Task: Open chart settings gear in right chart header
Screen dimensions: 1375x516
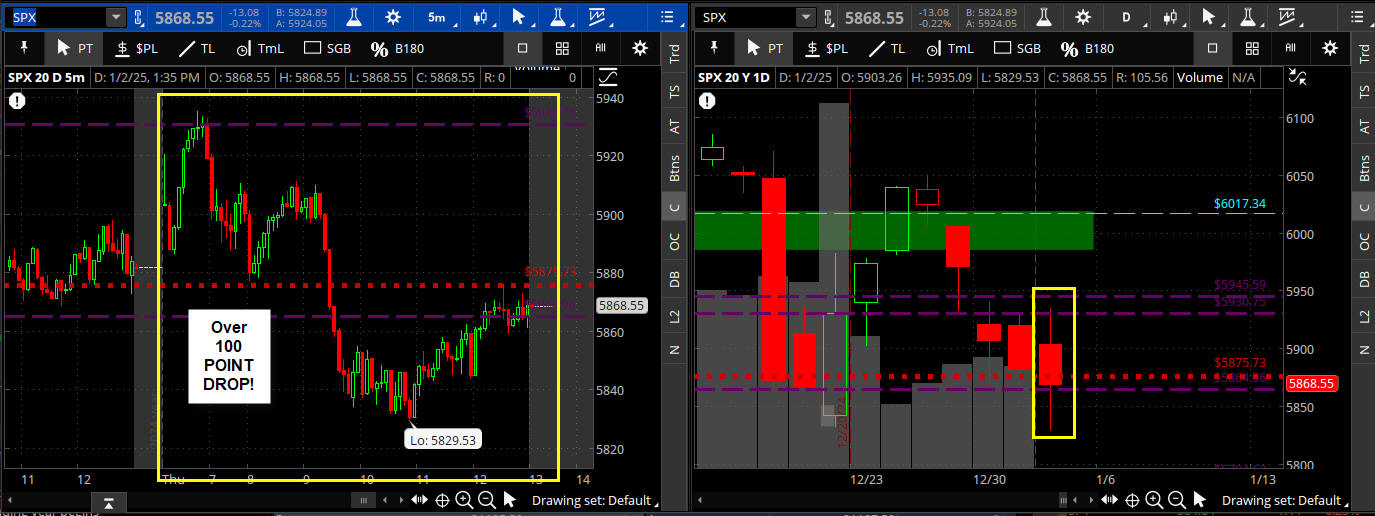Action: (x=1083, y=17)
